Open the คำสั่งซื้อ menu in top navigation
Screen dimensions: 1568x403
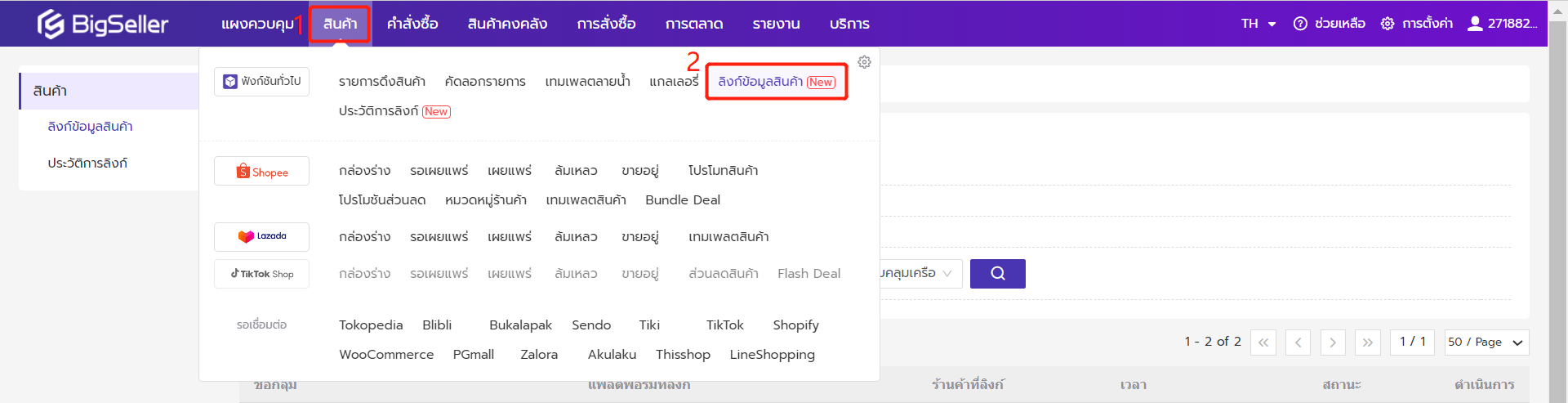(412, 24)
